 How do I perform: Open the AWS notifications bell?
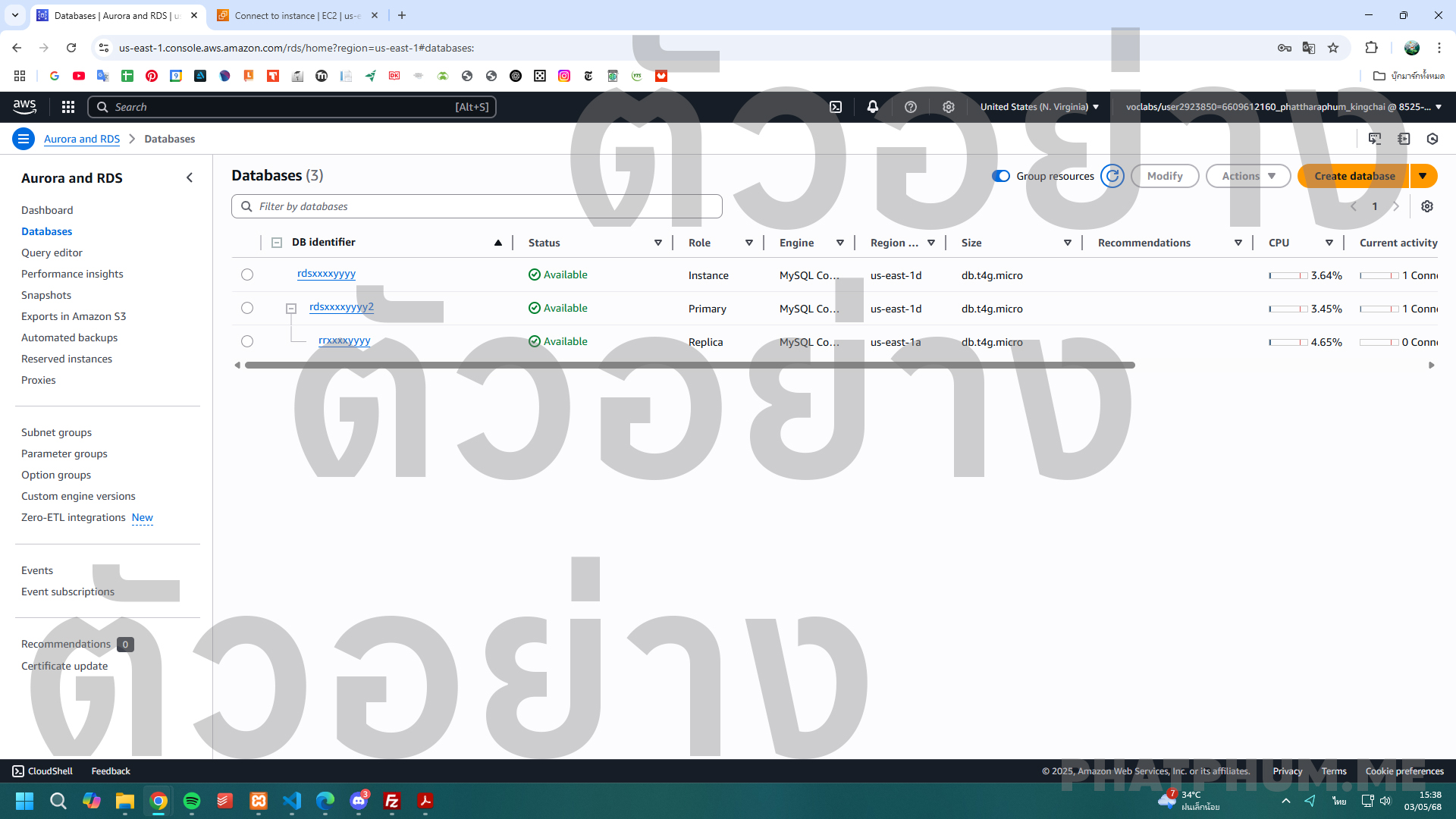point(873,107)
